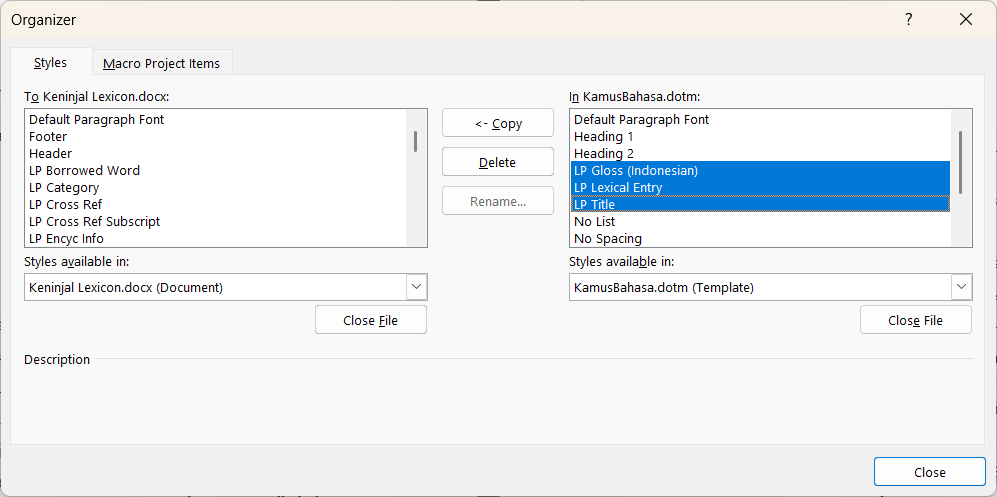Screen dimensions: 997x497
Task: Select LP Category style
Action: click(x=64, y=187)
